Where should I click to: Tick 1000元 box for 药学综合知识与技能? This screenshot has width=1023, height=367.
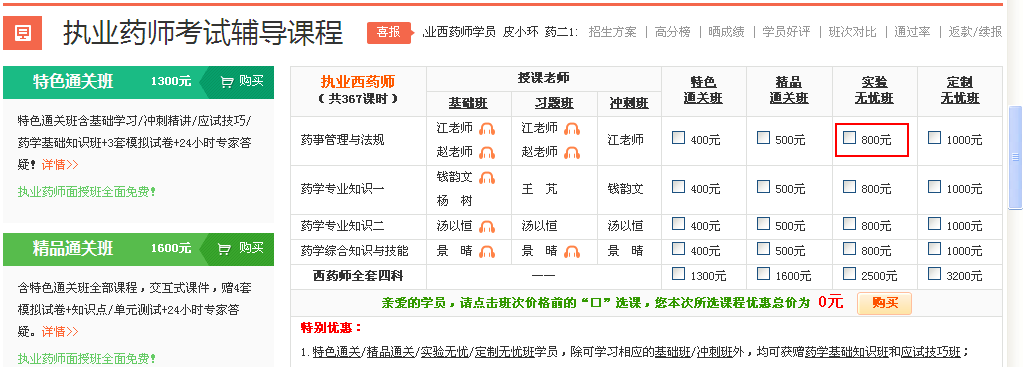pos(934,249)
